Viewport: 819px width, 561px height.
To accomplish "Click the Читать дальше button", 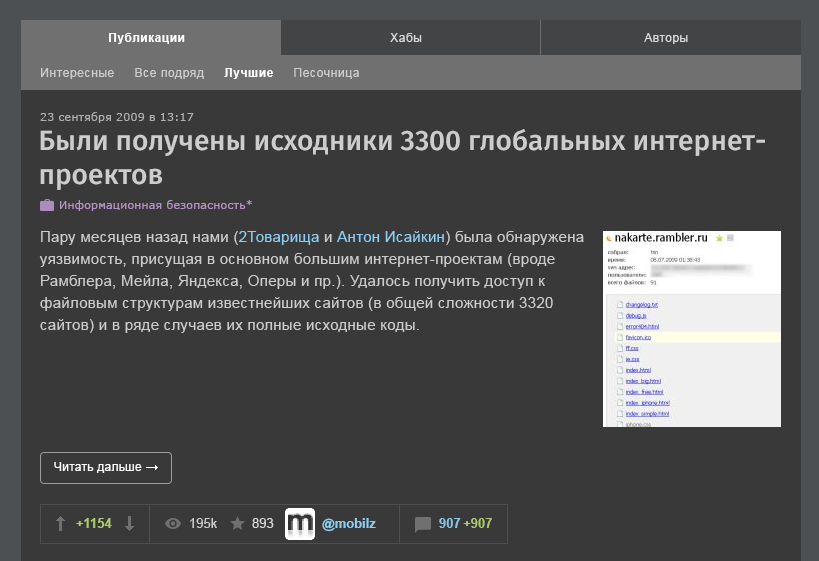I will point(106,468).
